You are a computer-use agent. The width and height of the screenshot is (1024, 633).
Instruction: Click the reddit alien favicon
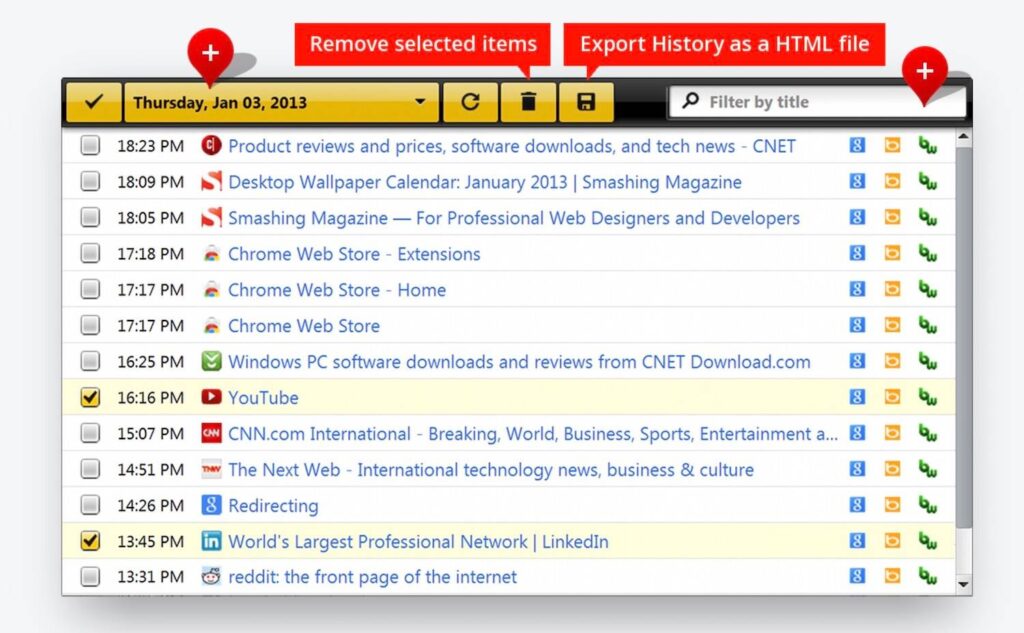pos(211,576)
